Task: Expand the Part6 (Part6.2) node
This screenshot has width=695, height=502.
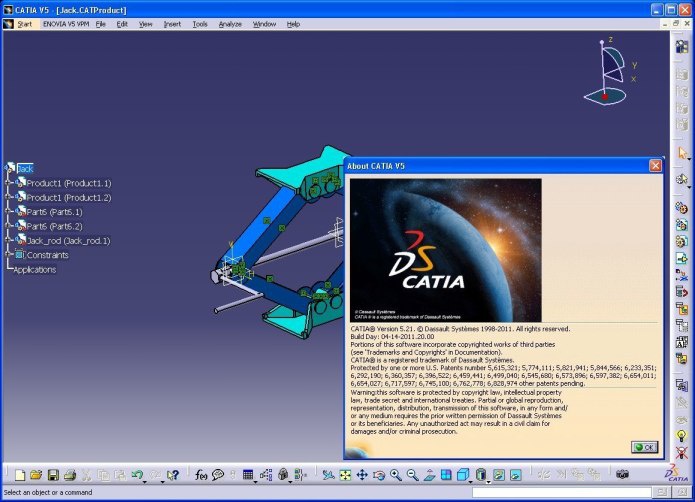Action: click(8, 226)
